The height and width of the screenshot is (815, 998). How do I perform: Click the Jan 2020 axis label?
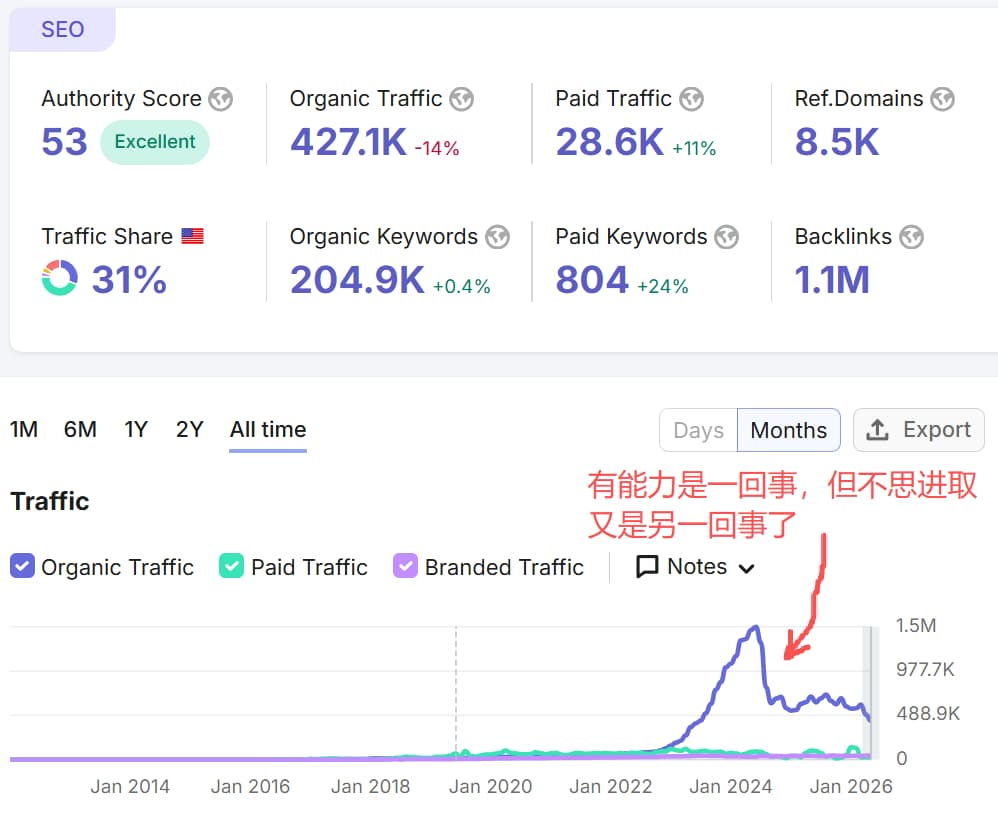(490, 787)
